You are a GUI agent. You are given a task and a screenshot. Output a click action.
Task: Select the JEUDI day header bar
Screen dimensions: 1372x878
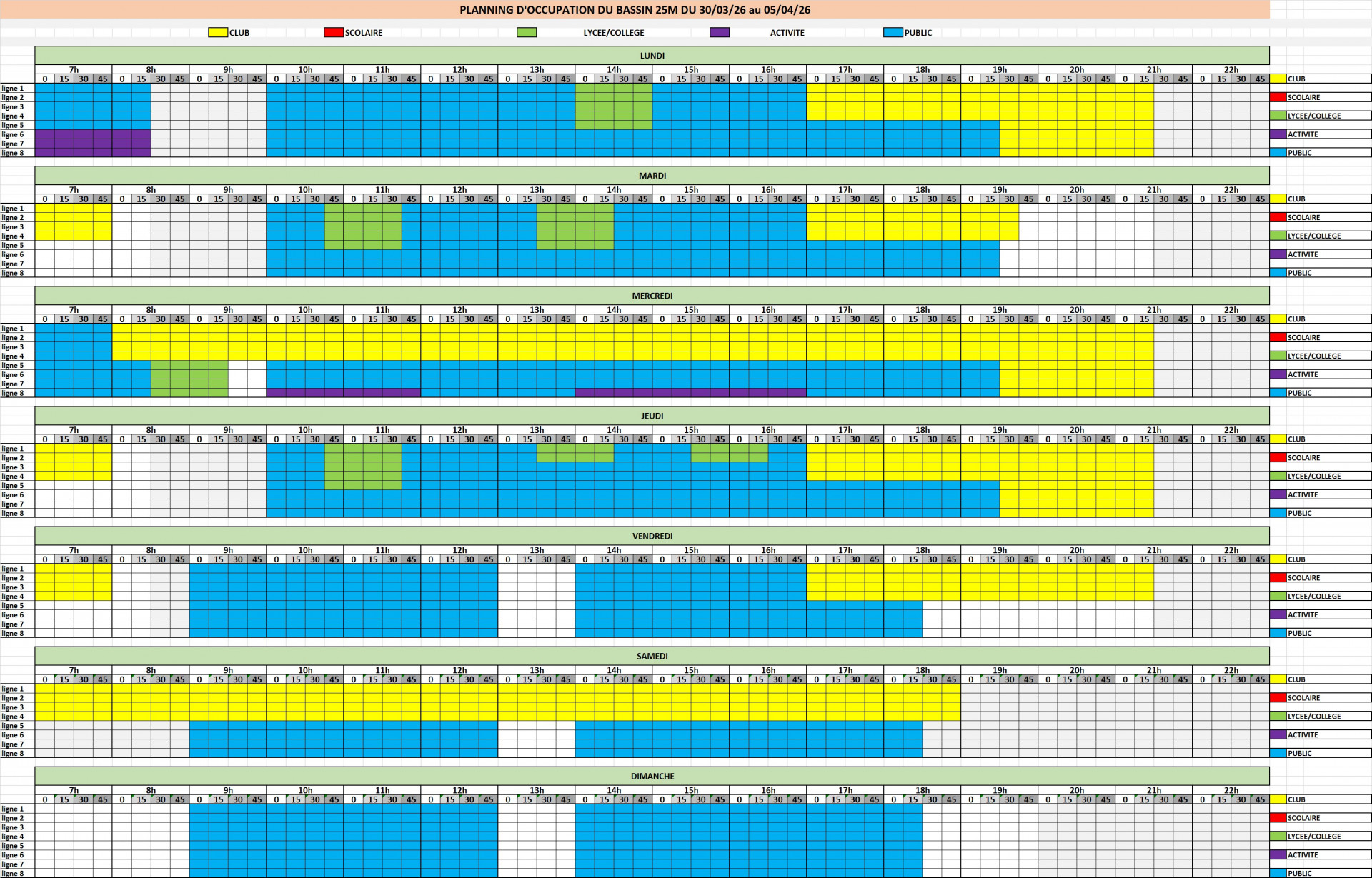(652, 416)
